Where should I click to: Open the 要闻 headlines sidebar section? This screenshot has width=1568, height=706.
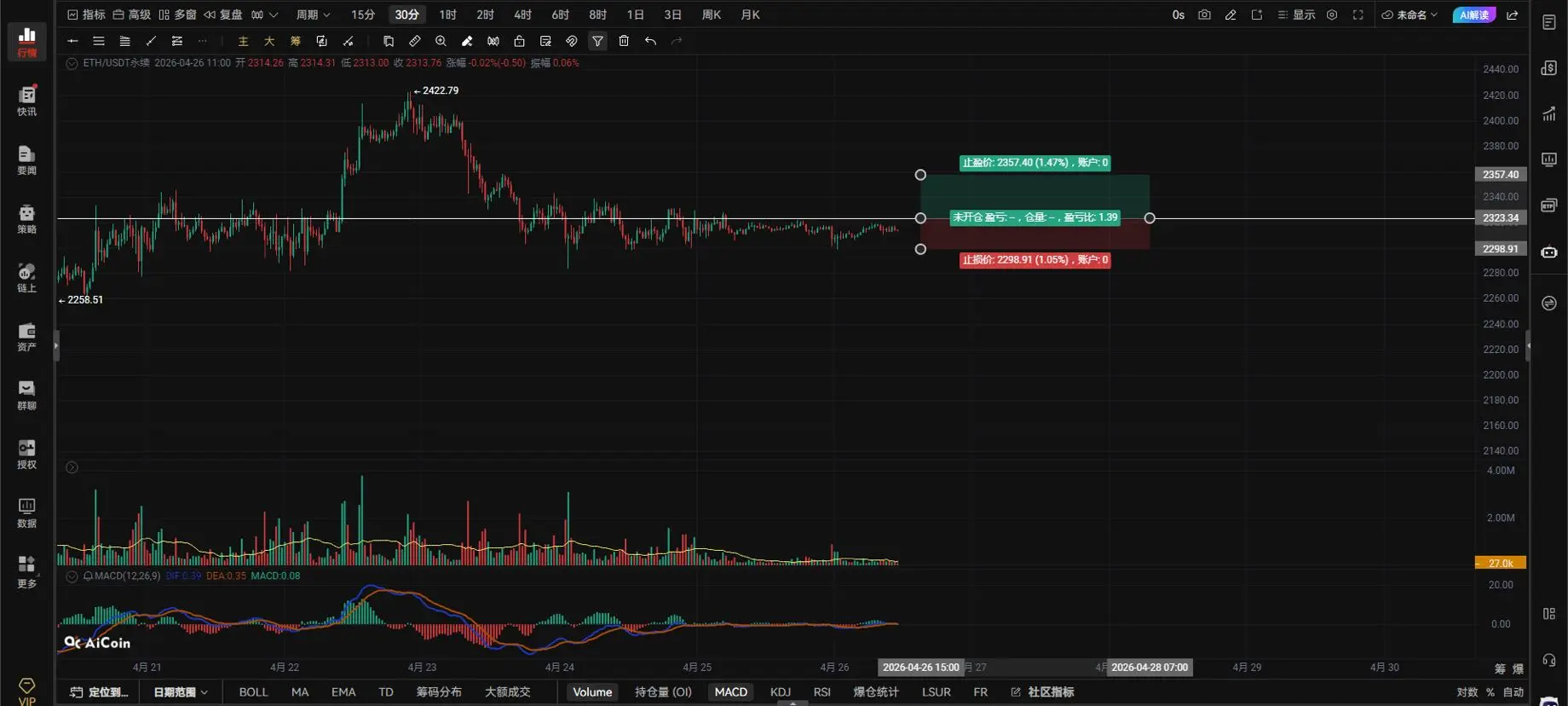[x=27, y=159]
